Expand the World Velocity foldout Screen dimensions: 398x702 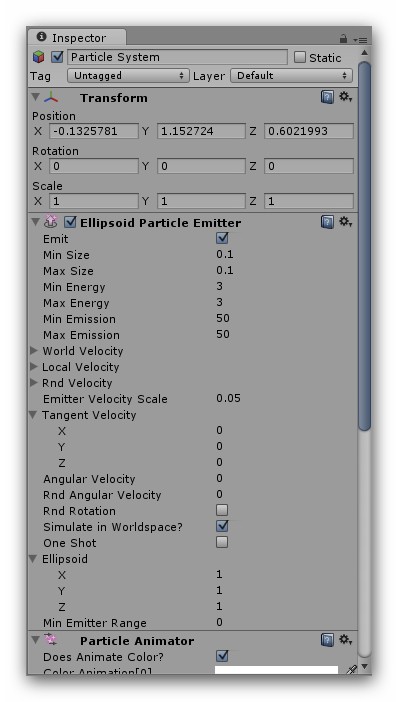(x=34, y=351)
